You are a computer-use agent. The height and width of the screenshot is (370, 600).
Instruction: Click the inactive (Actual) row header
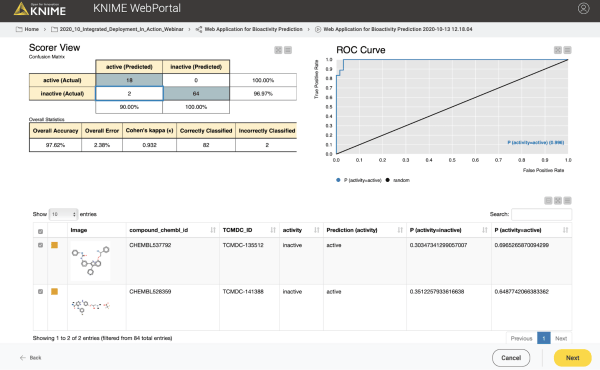(x=62, y=93)
